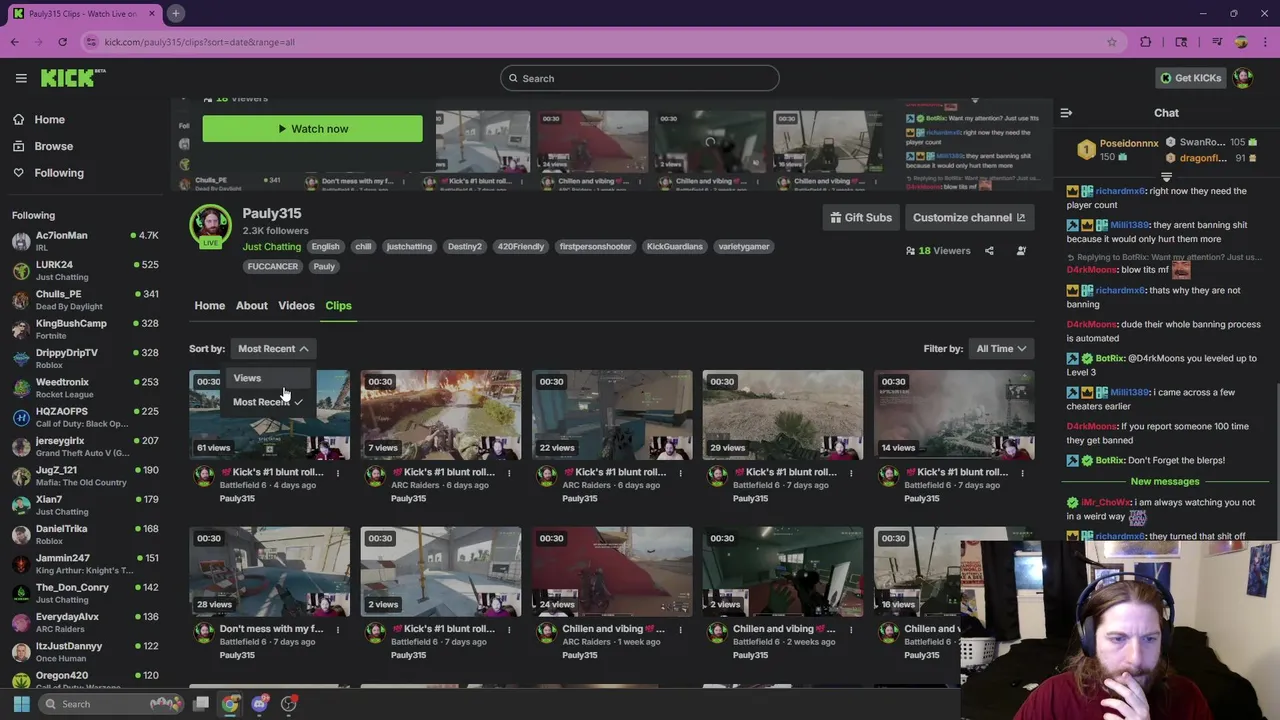Click Poseidonnnx on the chat leaderboard
The image size is (1280, 720).
[1129, 143]
